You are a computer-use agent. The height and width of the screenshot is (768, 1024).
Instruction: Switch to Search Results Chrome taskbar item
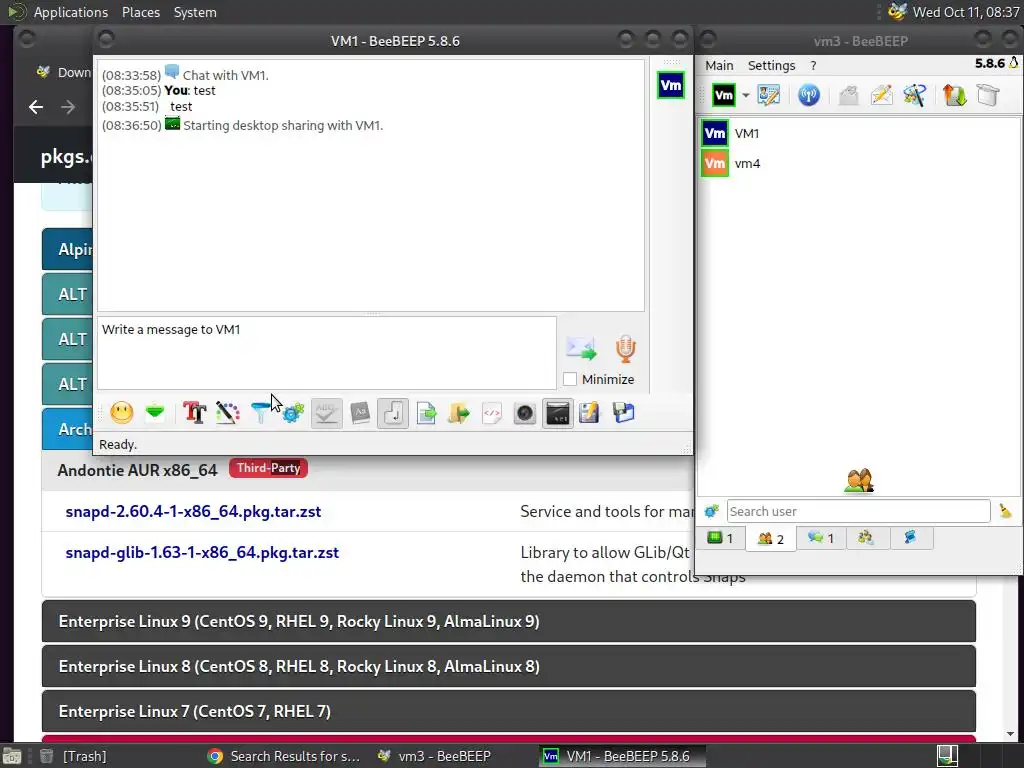[284, 756]
